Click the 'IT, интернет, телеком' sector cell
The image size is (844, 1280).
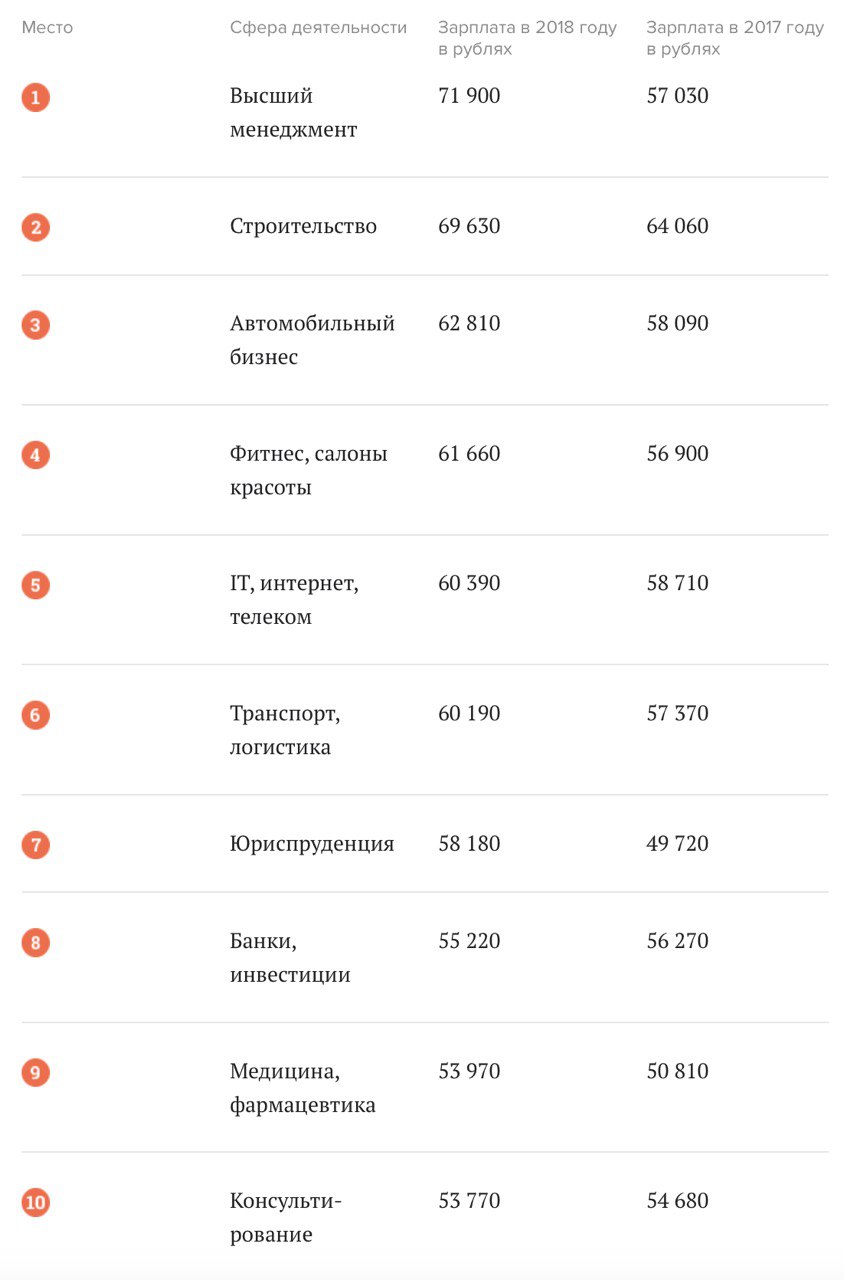pos(294,600)
